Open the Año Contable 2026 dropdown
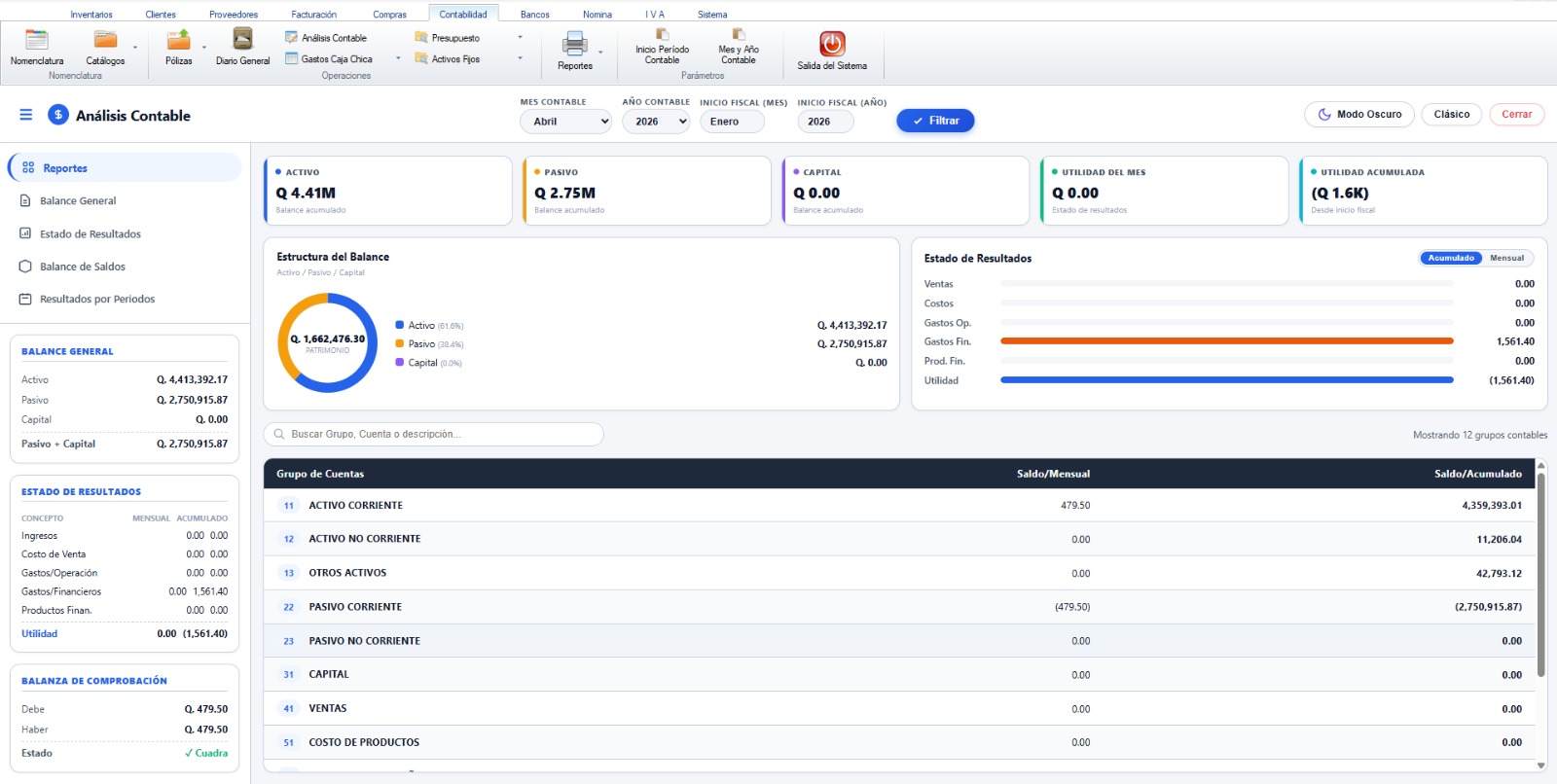 (656, 122)
